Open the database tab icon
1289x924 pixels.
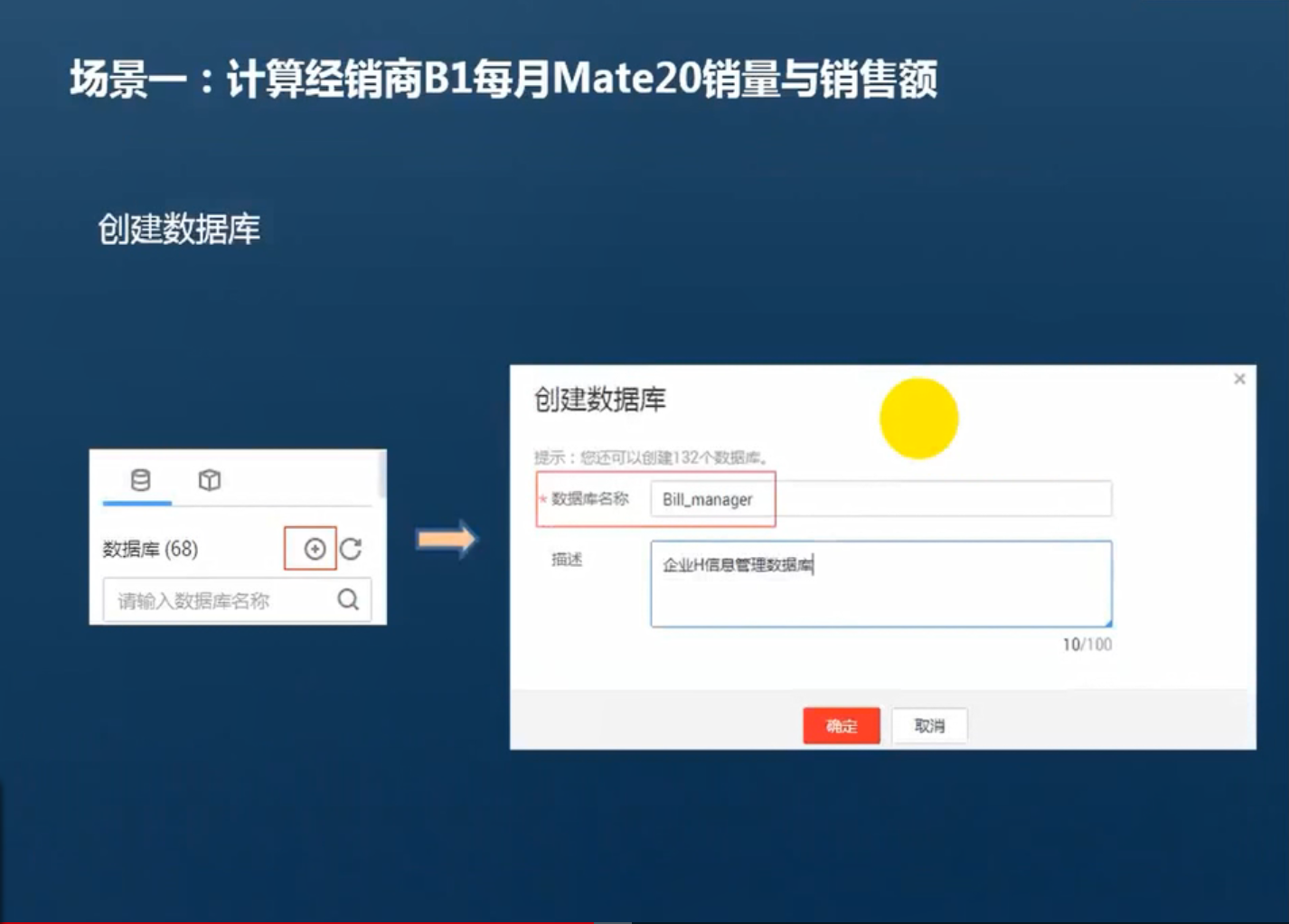140,480
